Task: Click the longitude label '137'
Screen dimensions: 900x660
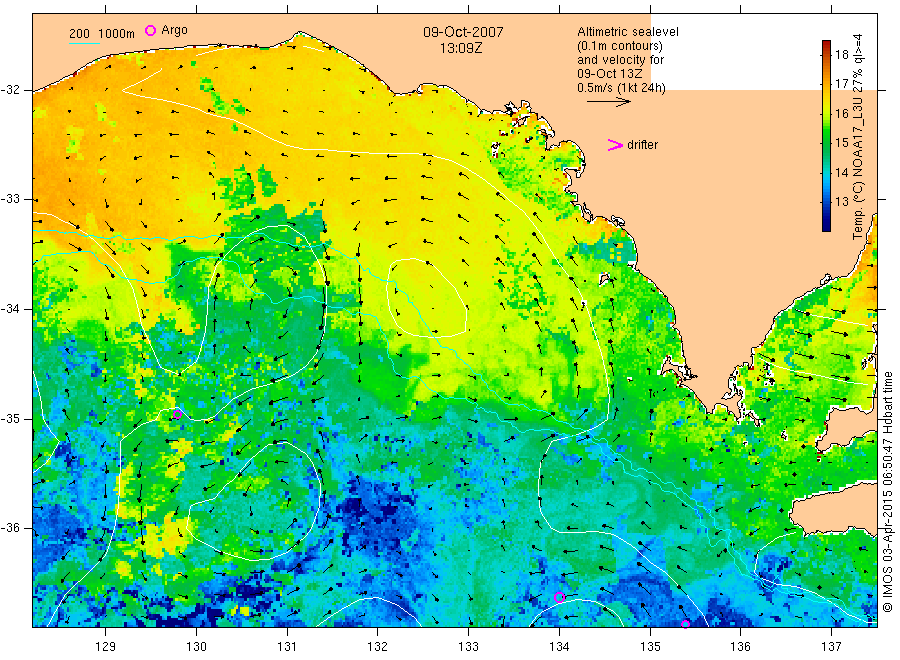Action: tap(831, 647)
